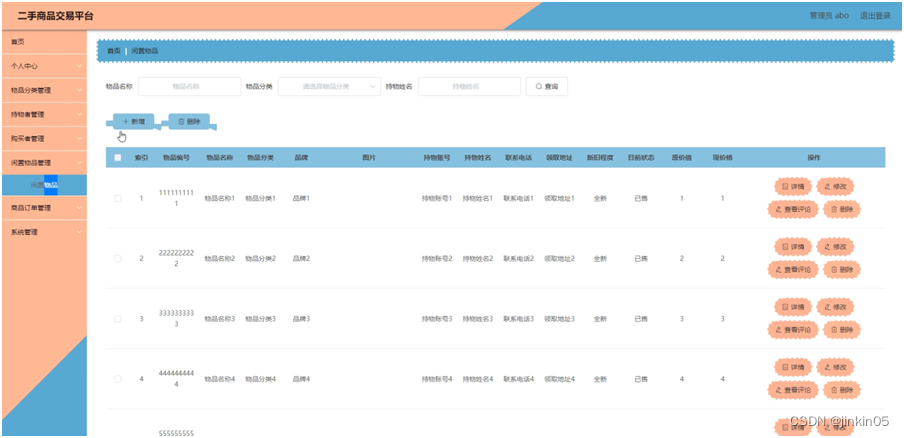Open 详情 for row 物品名称4
The width and height of the screenshot is (904, 438).
pos(793,367)
